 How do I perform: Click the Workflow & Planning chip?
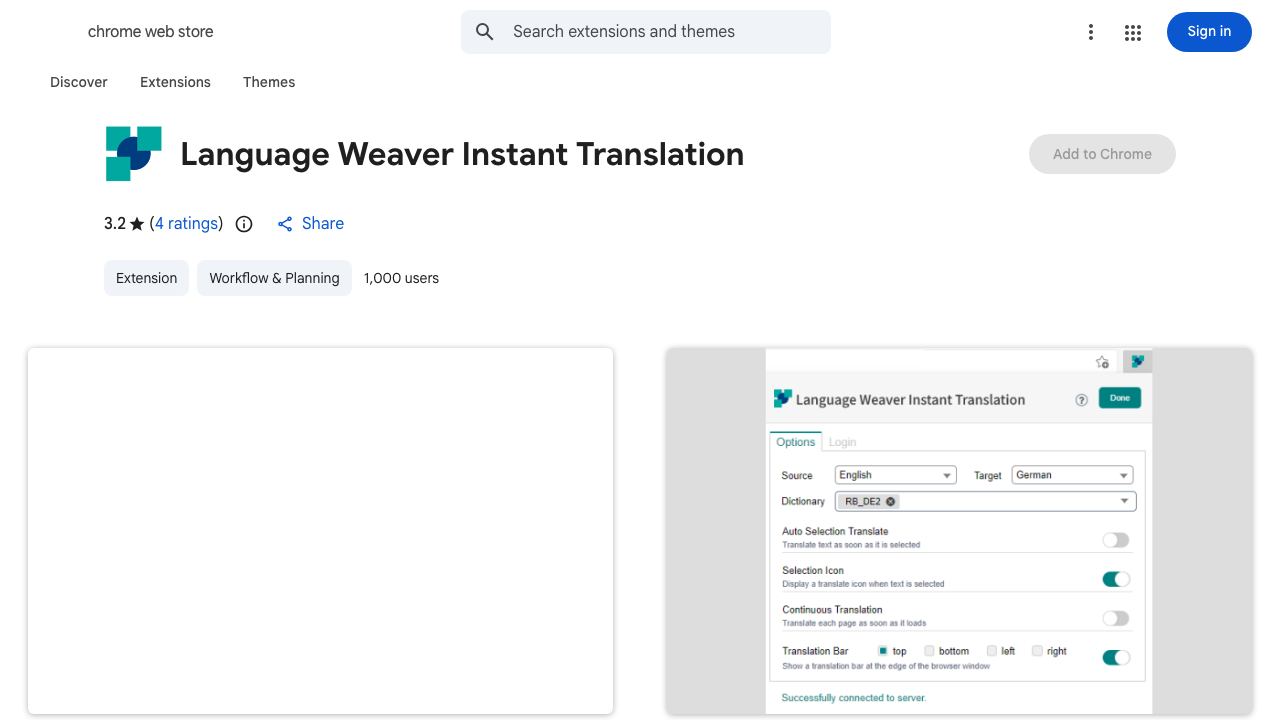(x=274, y=278)
